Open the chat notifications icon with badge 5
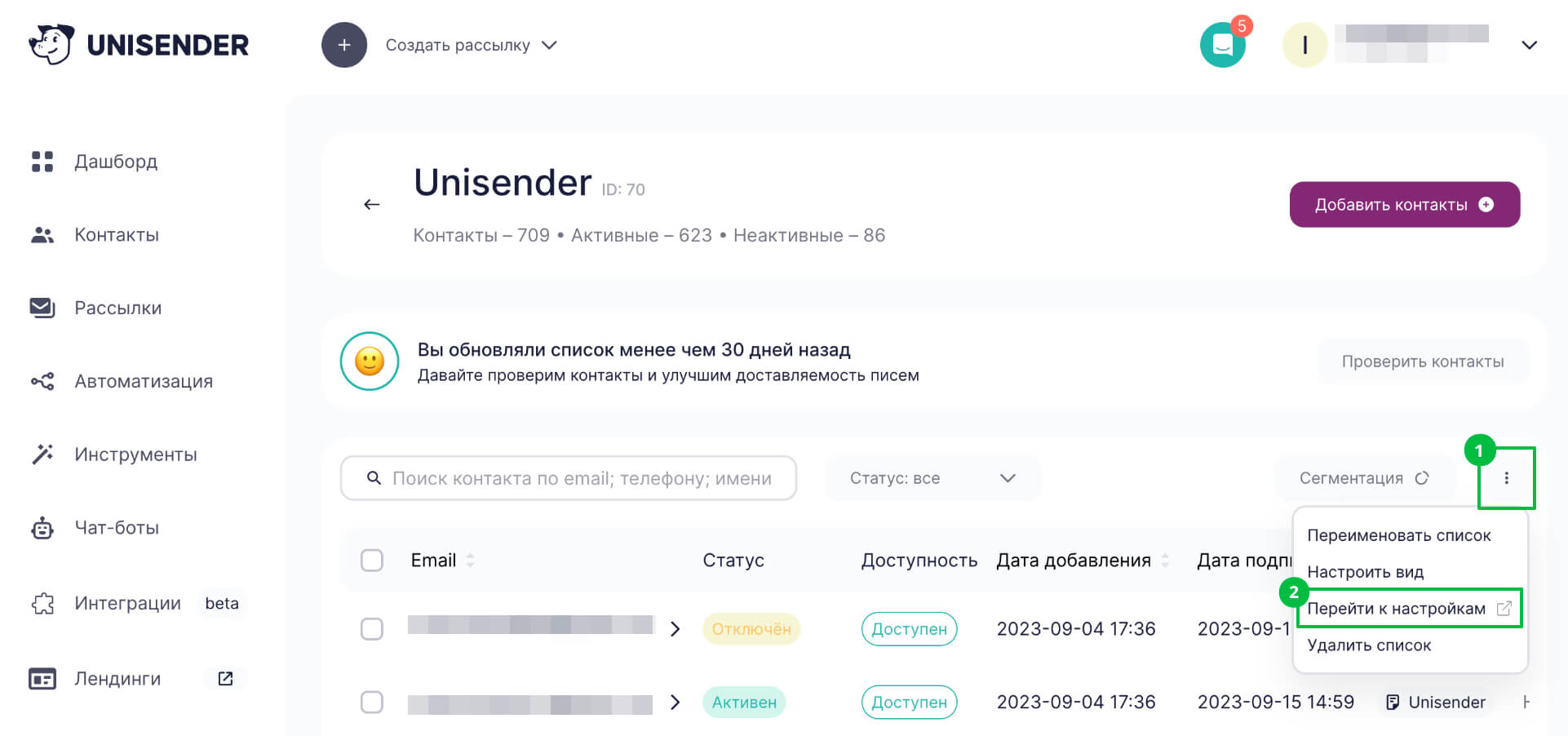The width and height of the screenshot is (1568, 736). click(x=1223, y=44)
